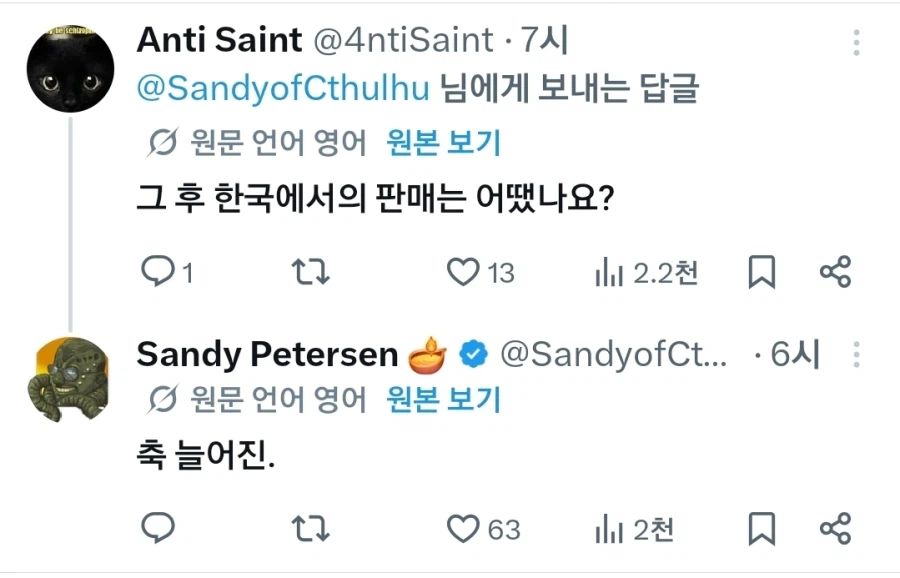Bookmark Anti Saint's tweet
900x578 pixels.
762,272
